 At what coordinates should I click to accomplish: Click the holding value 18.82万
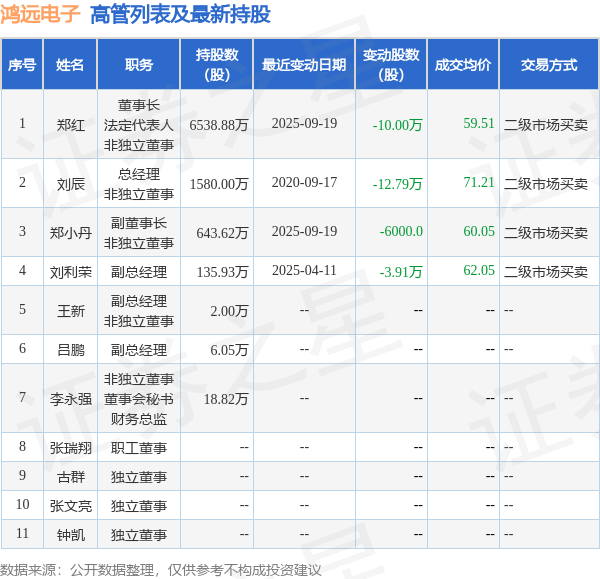226,399
